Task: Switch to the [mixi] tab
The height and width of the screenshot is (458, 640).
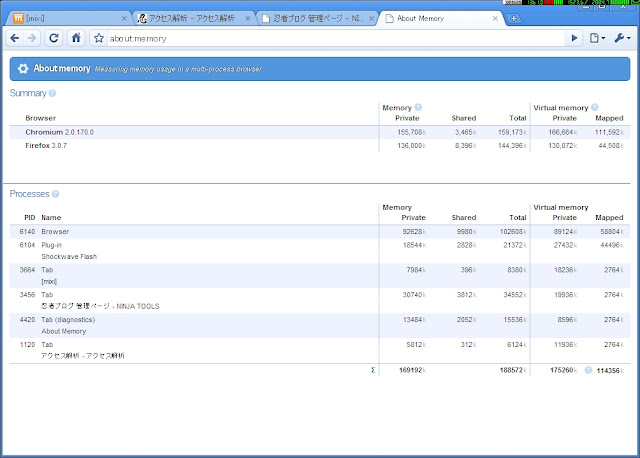Action: pos(65,18)
